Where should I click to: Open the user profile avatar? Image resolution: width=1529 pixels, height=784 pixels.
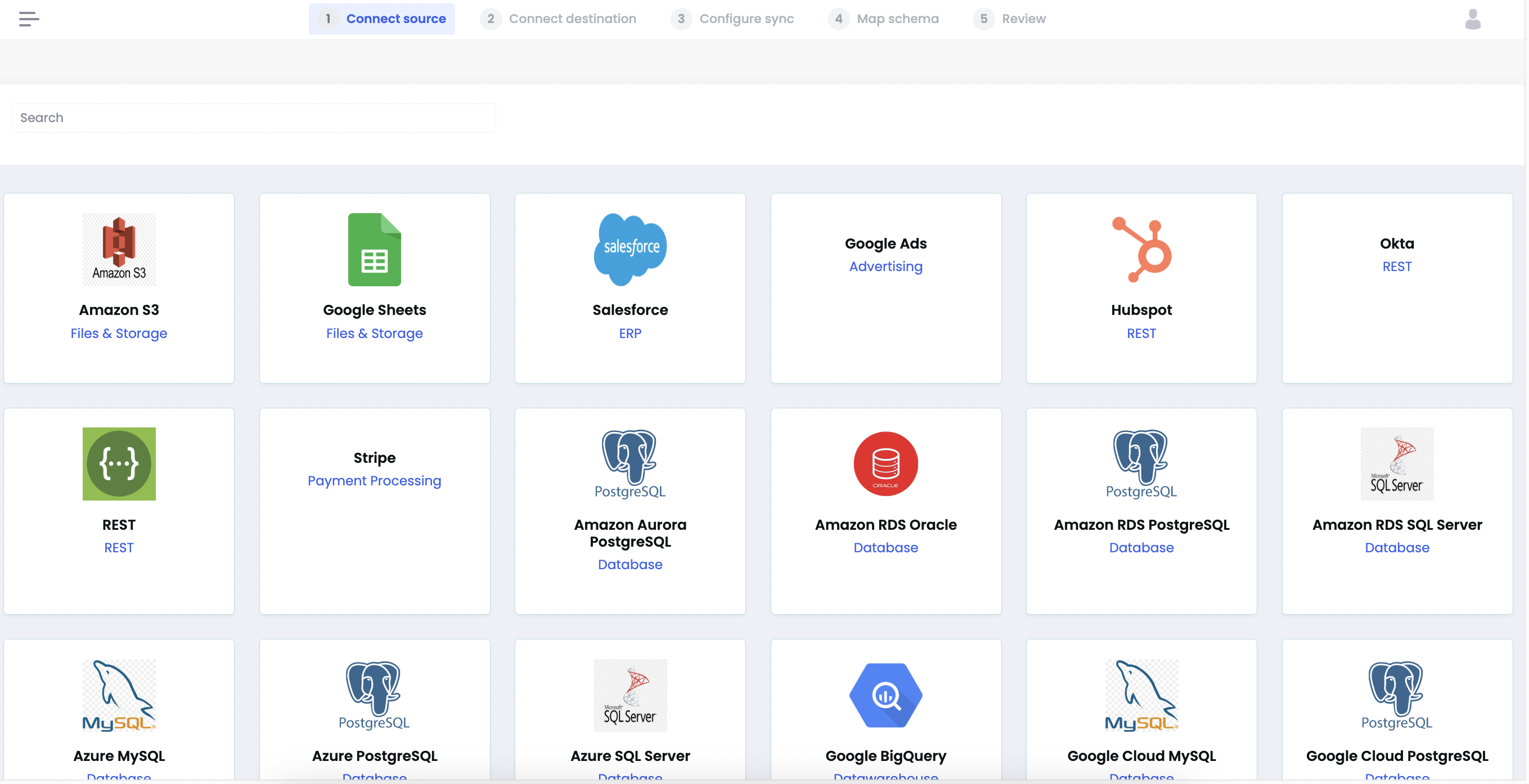(x=1473, y=19)
